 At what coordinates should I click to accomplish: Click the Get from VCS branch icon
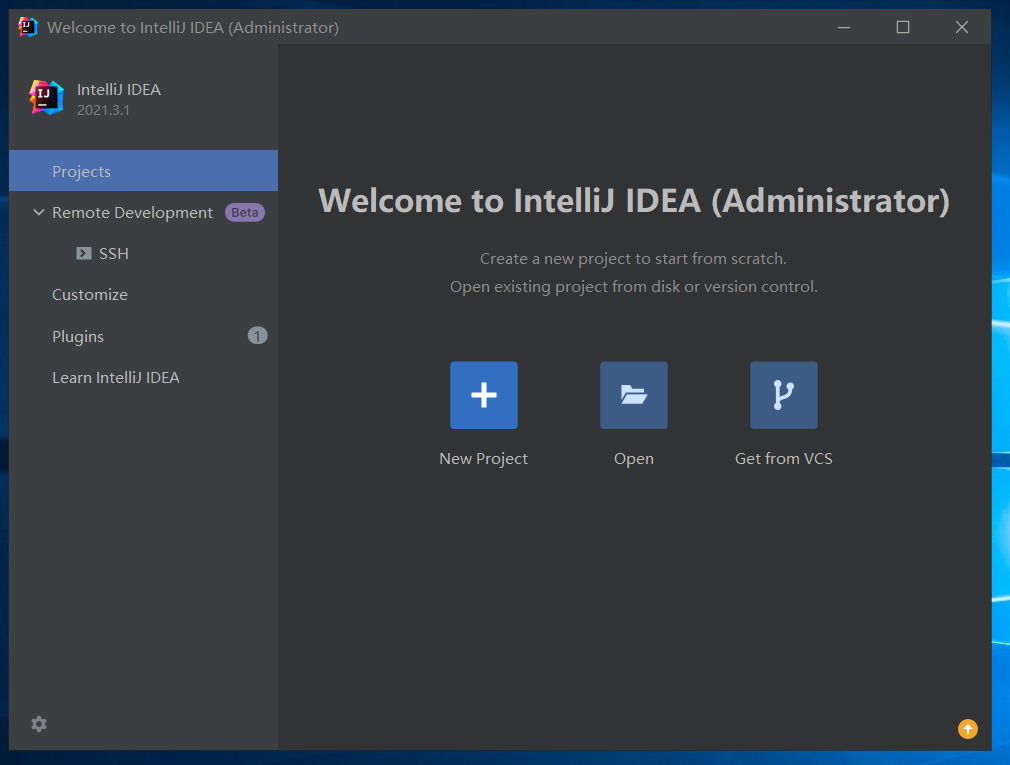[x=784, y=395]
